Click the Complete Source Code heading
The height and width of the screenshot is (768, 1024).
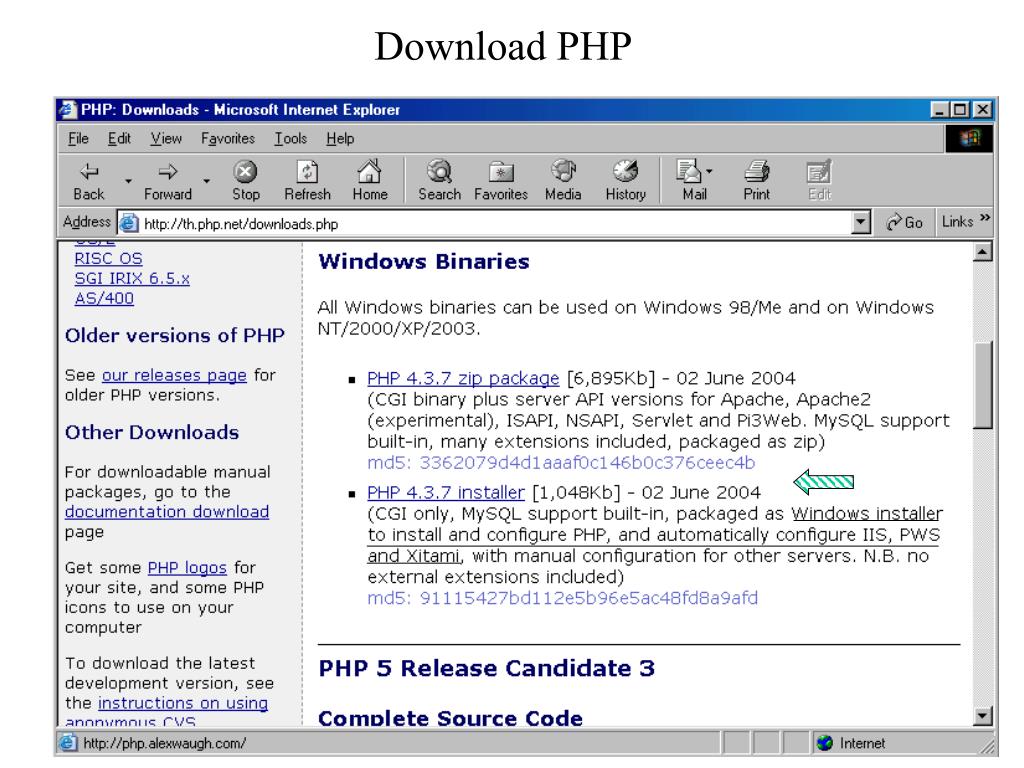click(x=450, y=718)
